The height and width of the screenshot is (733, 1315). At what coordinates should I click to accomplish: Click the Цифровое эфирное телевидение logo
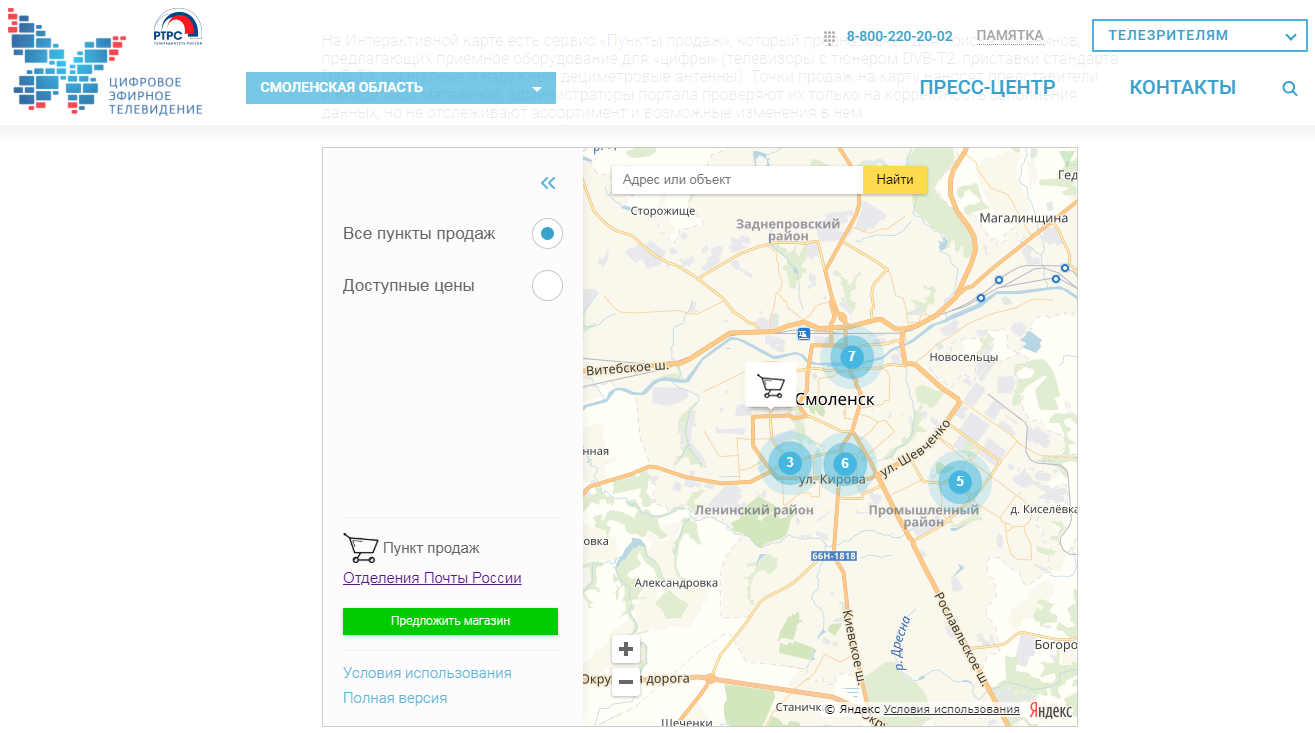tap(105, 60)
